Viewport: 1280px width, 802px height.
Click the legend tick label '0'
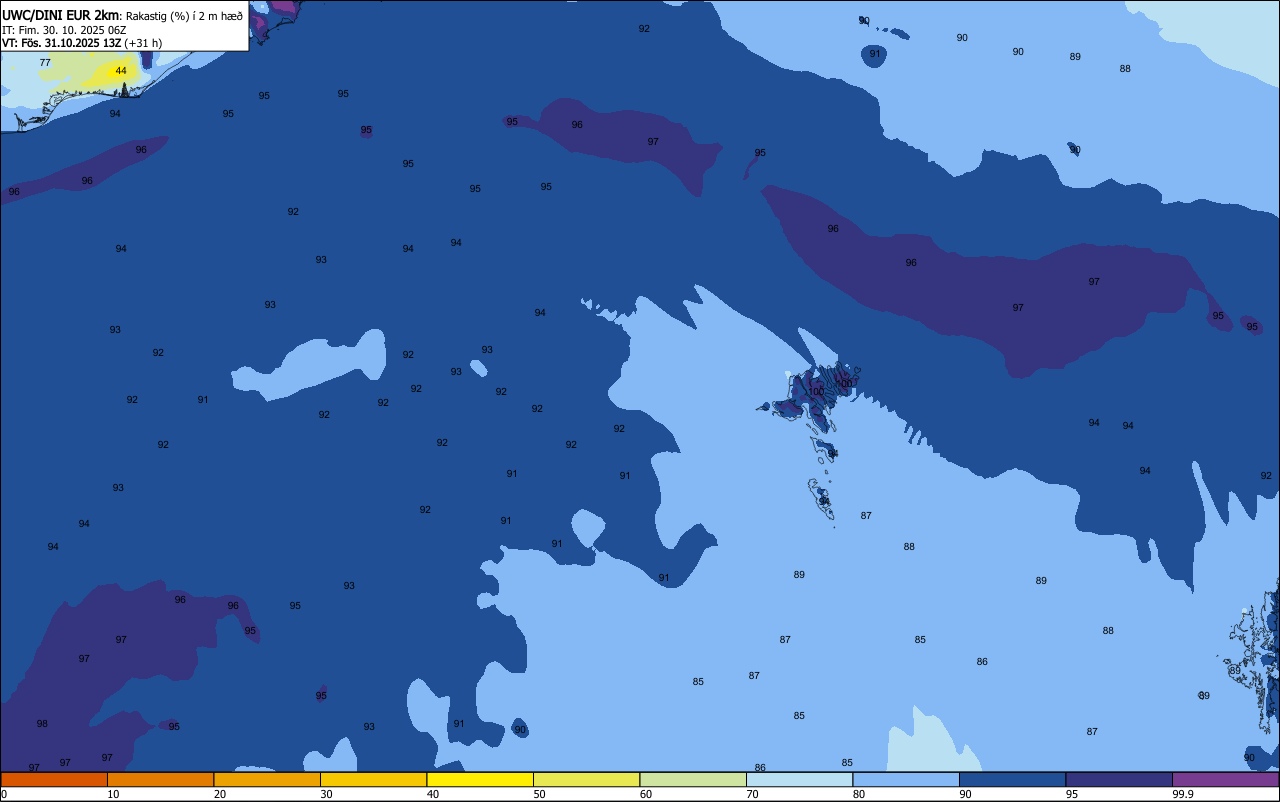(x=4, y=794)
